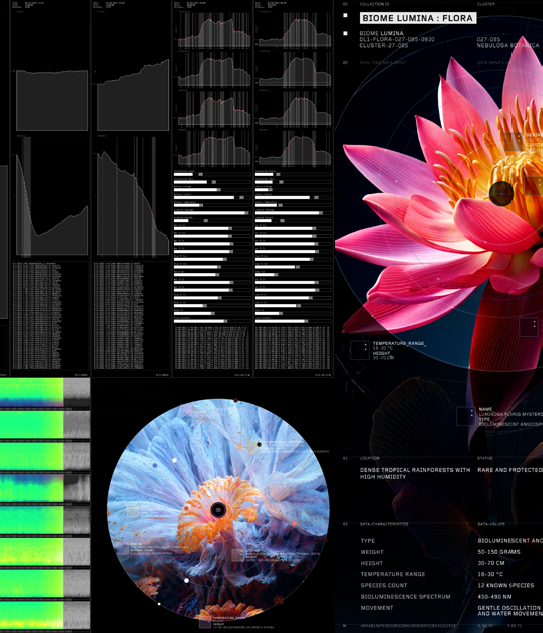Open the steadily descending area chart
This screenshot has height=633, width=543.
pyautogui.click(x=133, y=196)
